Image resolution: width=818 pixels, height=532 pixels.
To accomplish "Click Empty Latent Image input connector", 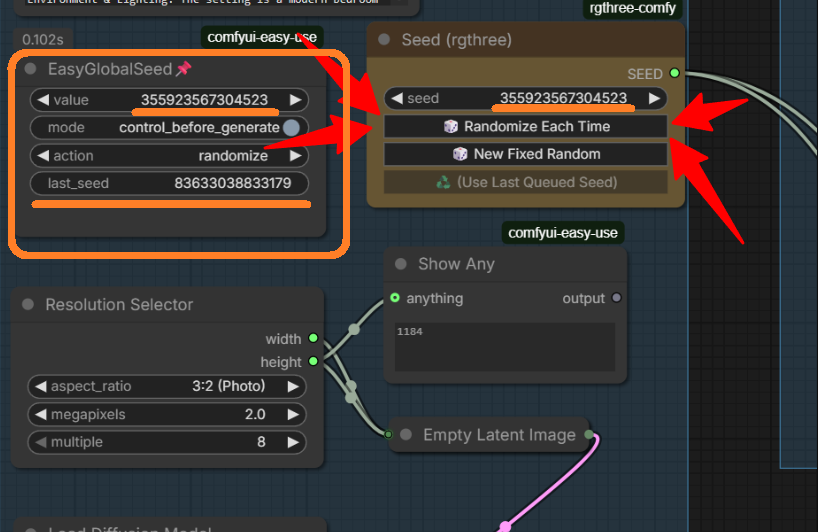I will pyautogui.click(x=388, y=434).
